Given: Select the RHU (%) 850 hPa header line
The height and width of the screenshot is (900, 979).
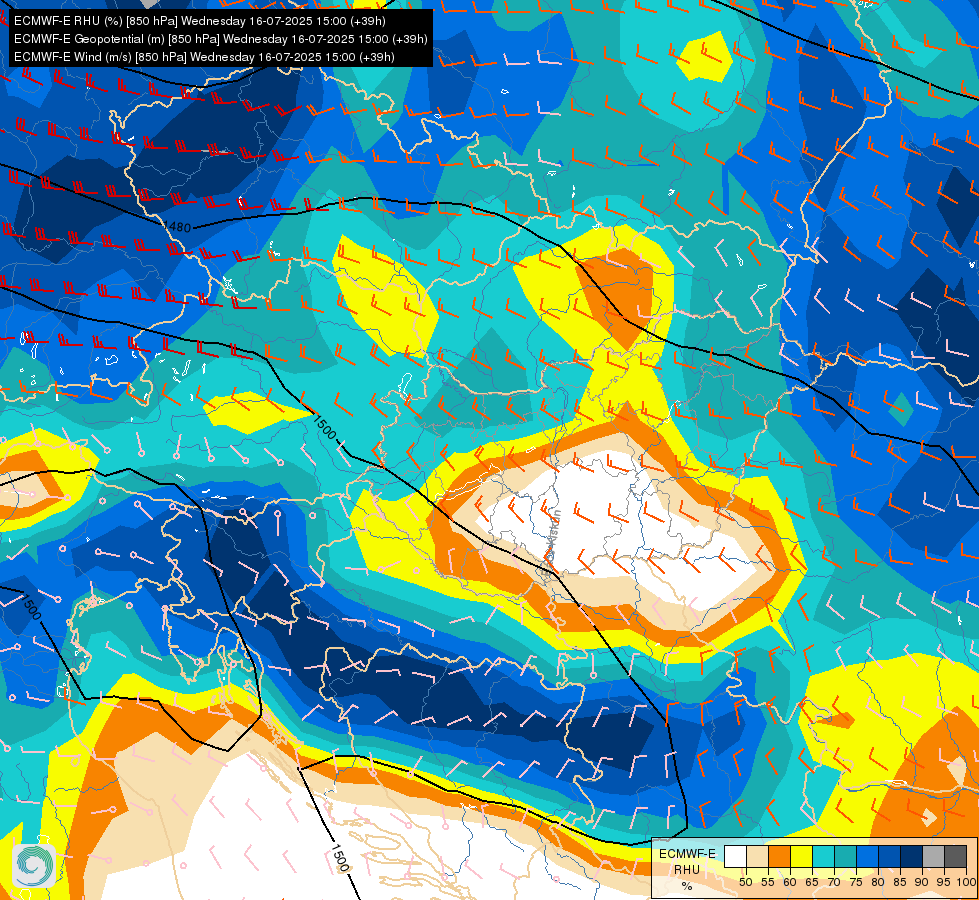Looking at the screenshot, I should pos(200,21).
